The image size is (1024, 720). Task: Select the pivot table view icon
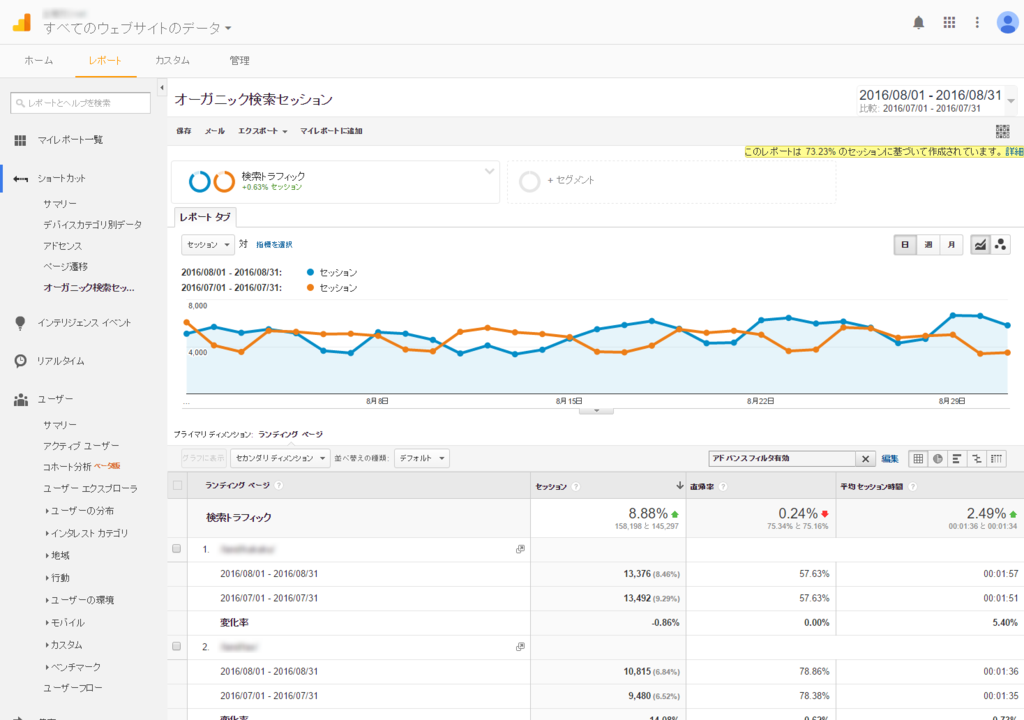pos(996,459)
